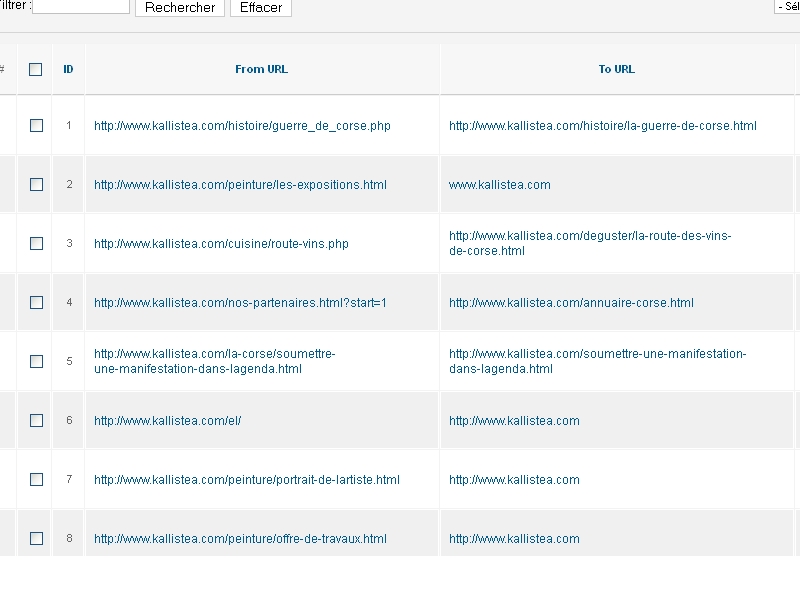This screenshot has width=800, height=600.
Task: Focus the Filtrer text field
Action: [81, 6]
